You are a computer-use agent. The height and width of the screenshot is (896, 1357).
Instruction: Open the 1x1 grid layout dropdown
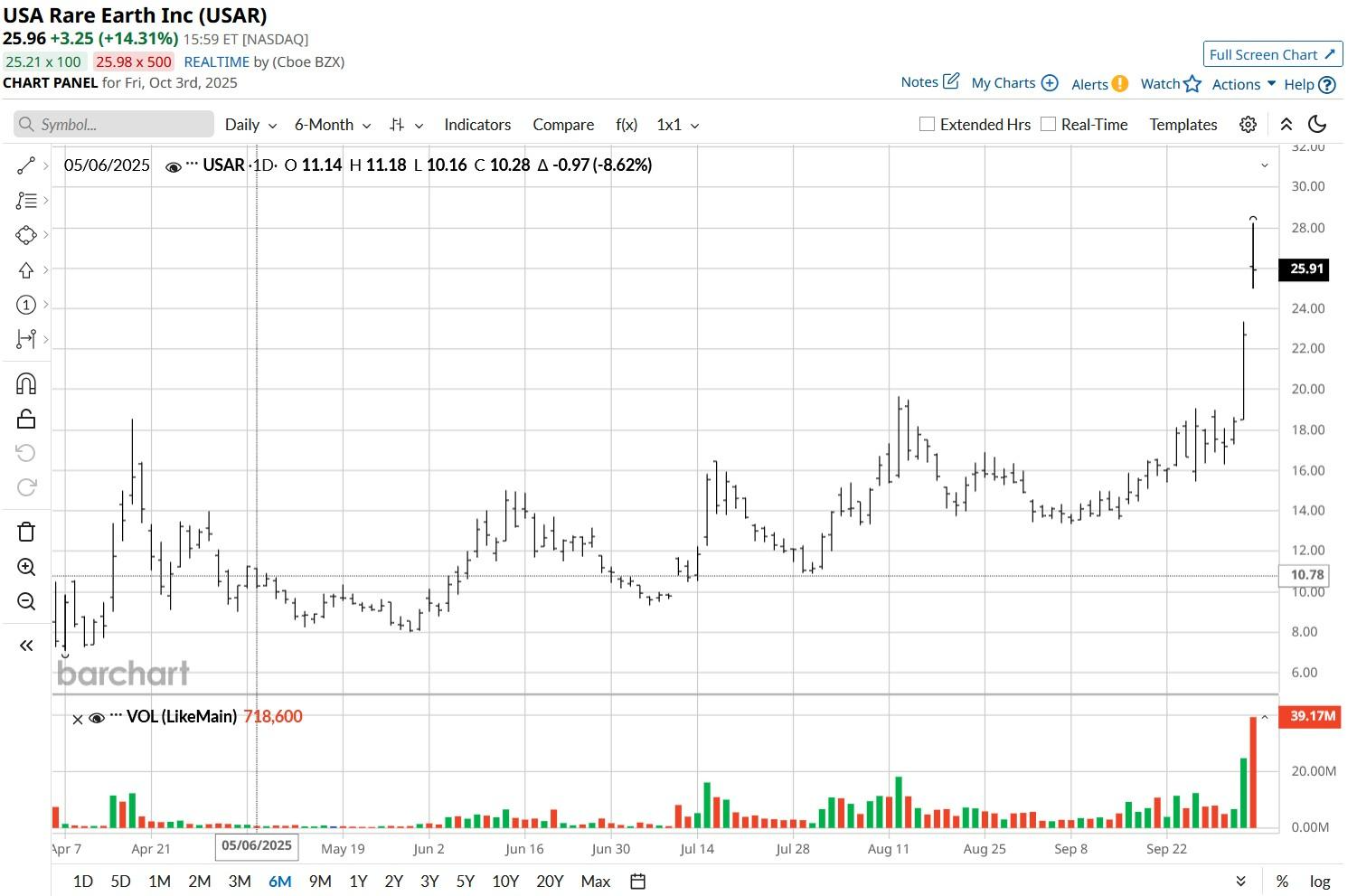coord(677,125)
